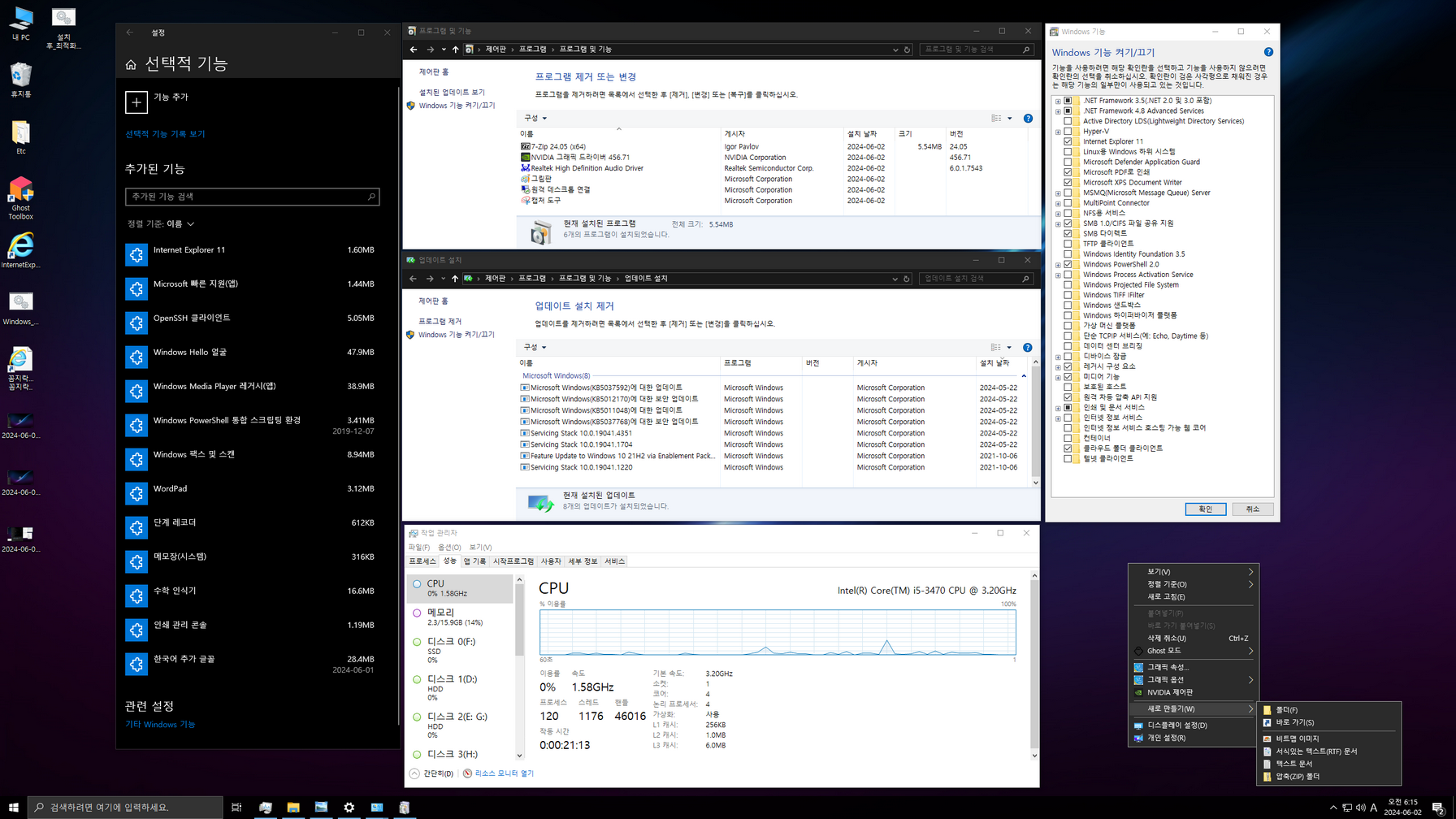The width and height of the screenshot is (1456, 819).
Task: Open Windows Start button on taskbar
Action: pos(13,807)
